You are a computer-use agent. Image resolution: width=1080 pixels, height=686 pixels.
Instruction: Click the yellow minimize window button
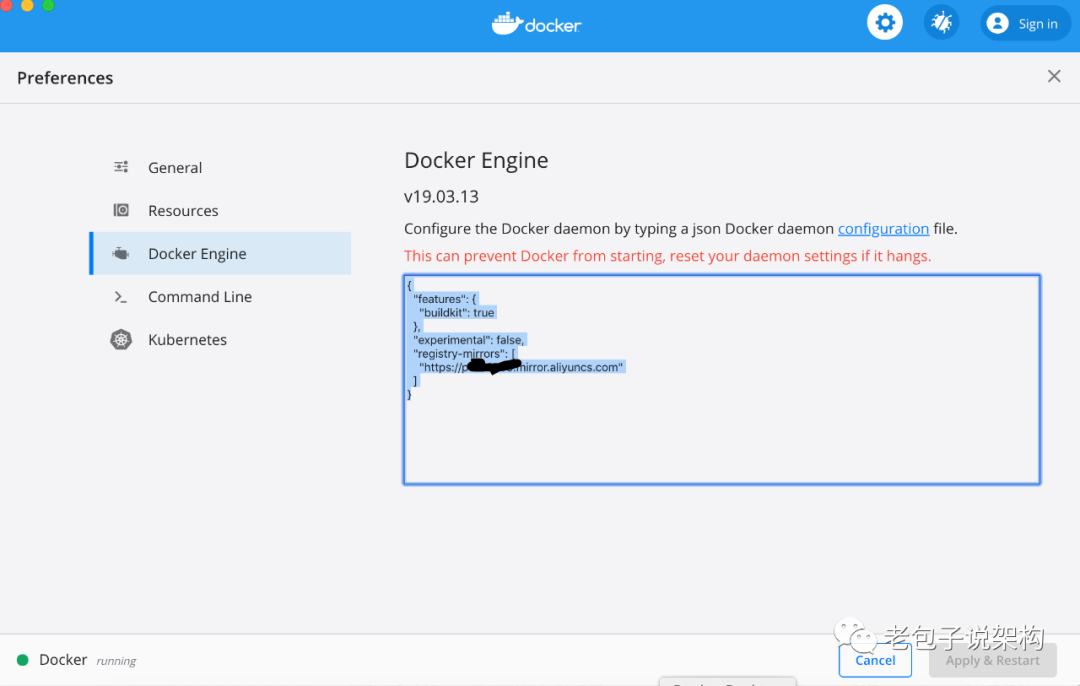(27, 5)
